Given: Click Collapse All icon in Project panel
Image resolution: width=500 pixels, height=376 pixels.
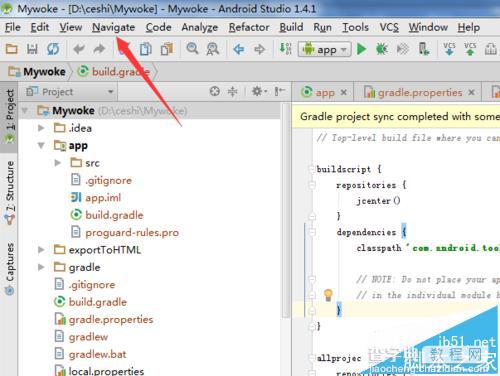Looking at the screenshot, I should (233, 91).
